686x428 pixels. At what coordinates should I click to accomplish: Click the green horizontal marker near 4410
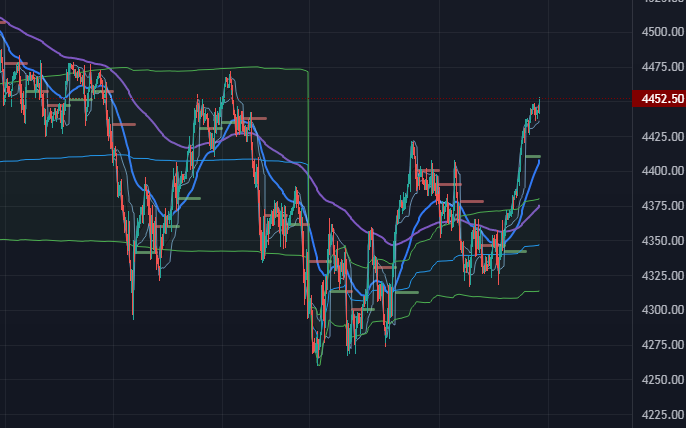coord(533,156)
